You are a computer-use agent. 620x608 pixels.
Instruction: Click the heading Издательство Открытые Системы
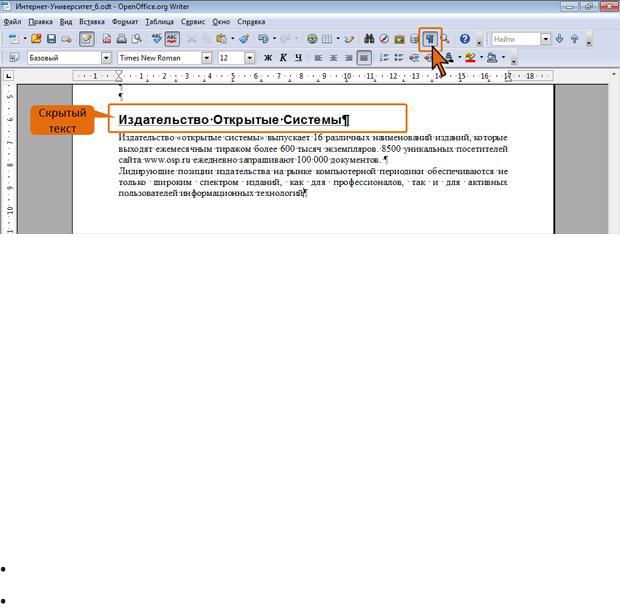[231, 119]
